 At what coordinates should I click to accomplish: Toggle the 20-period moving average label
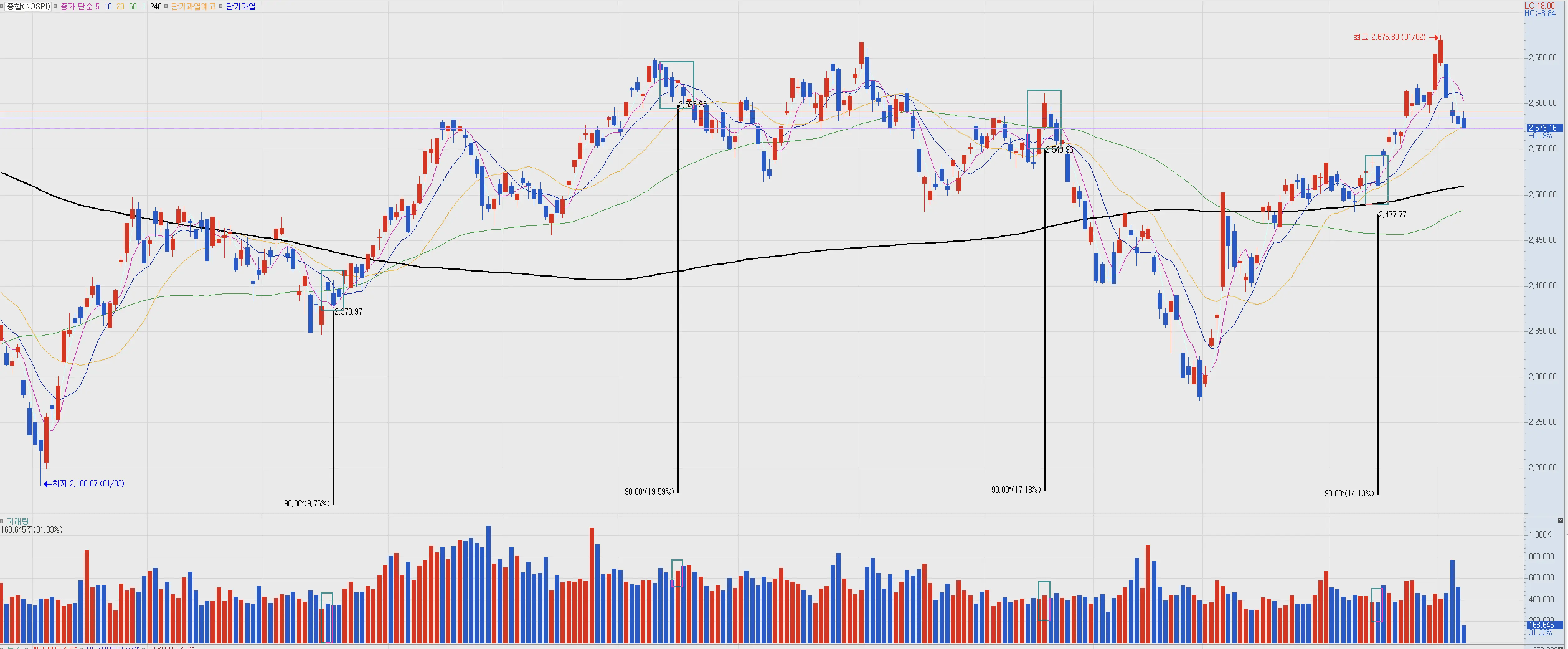[120, 7]
